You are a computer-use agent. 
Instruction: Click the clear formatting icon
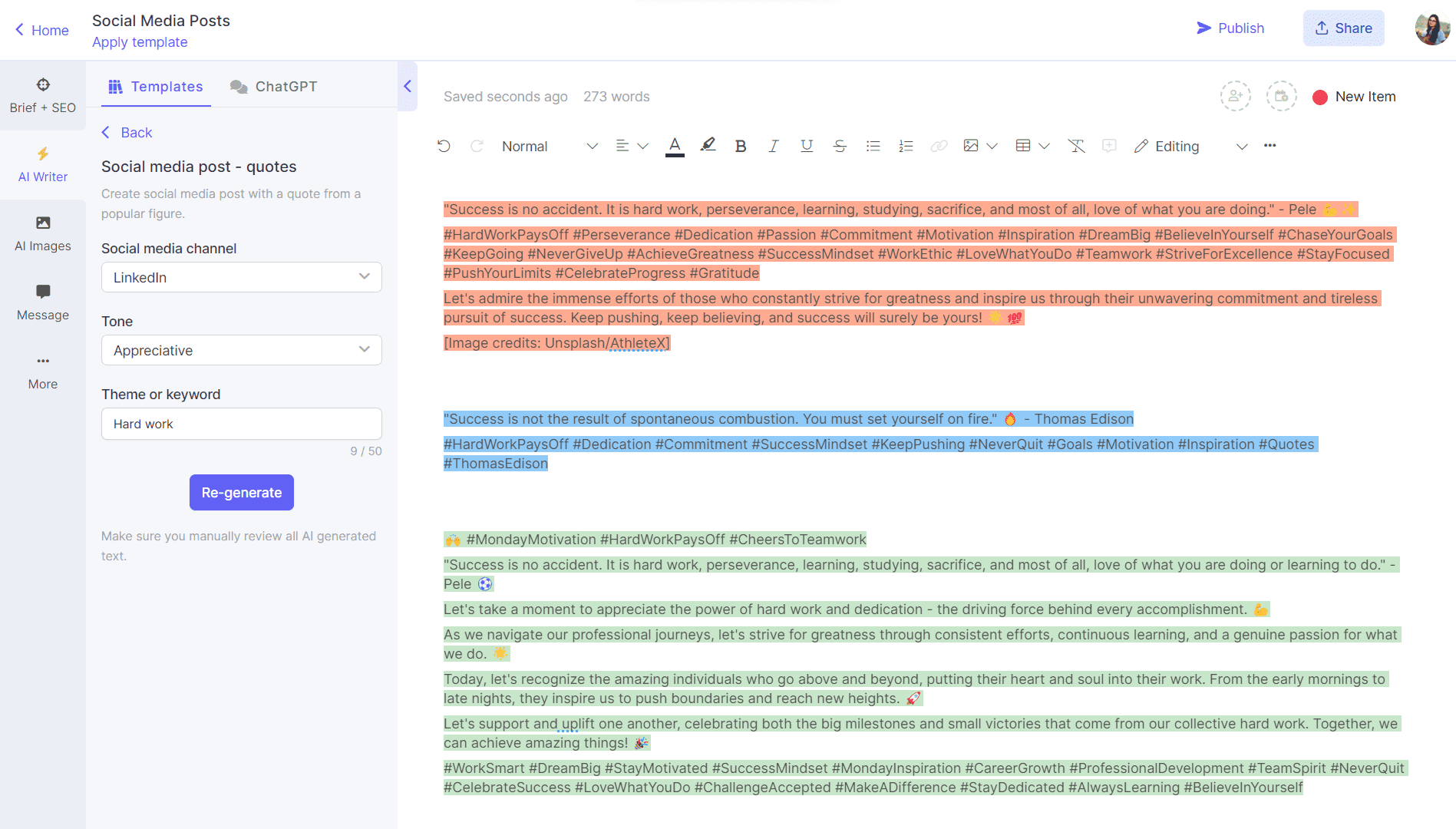[x=1076, y=146]
